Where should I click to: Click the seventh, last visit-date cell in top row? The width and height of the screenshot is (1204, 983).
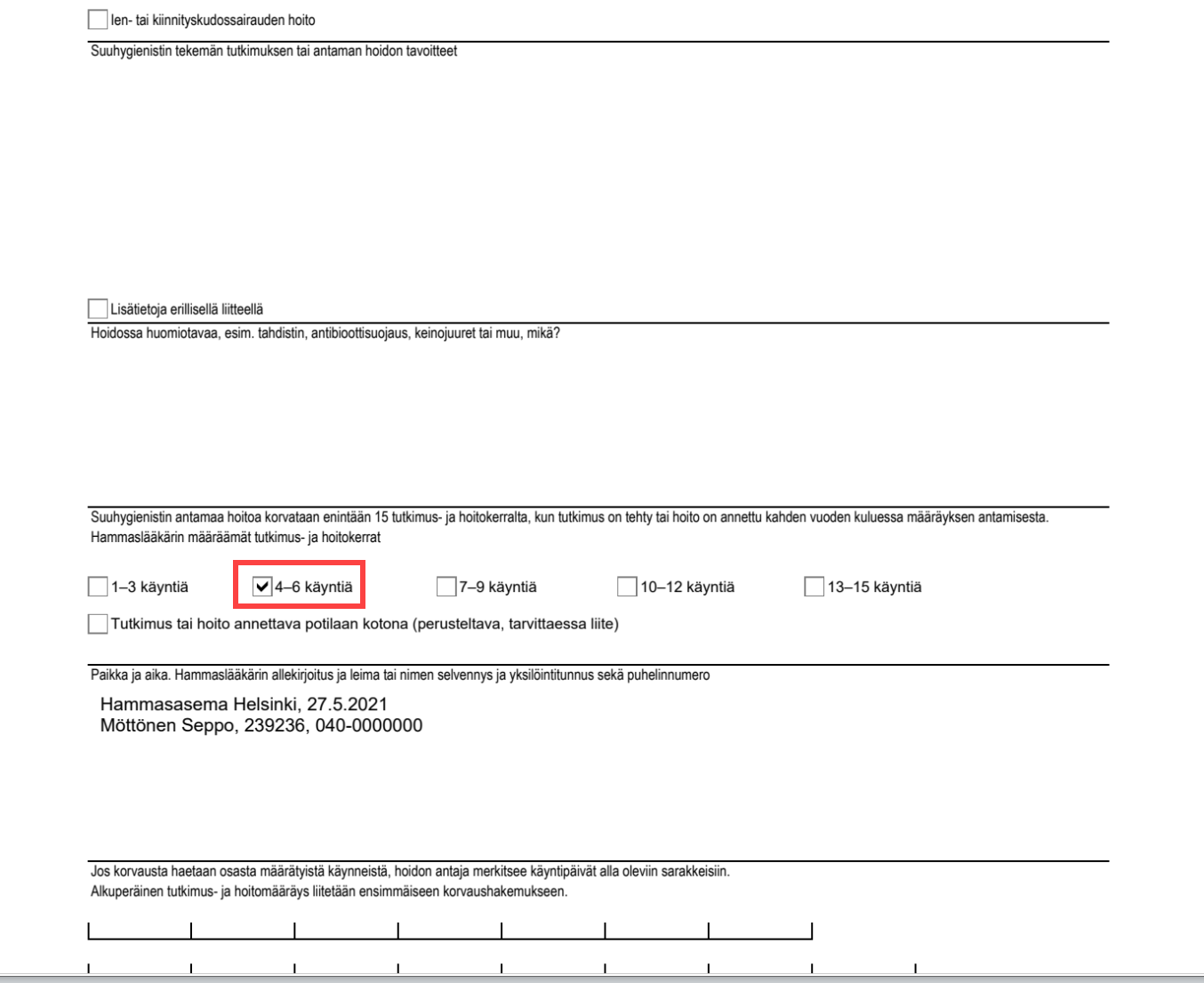pyautogui.click(x=760, y=926)
